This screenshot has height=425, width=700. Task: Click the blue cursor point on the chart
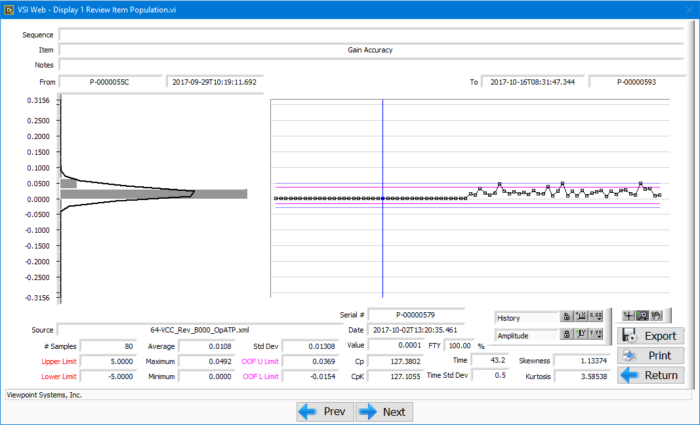click(383, 198)
